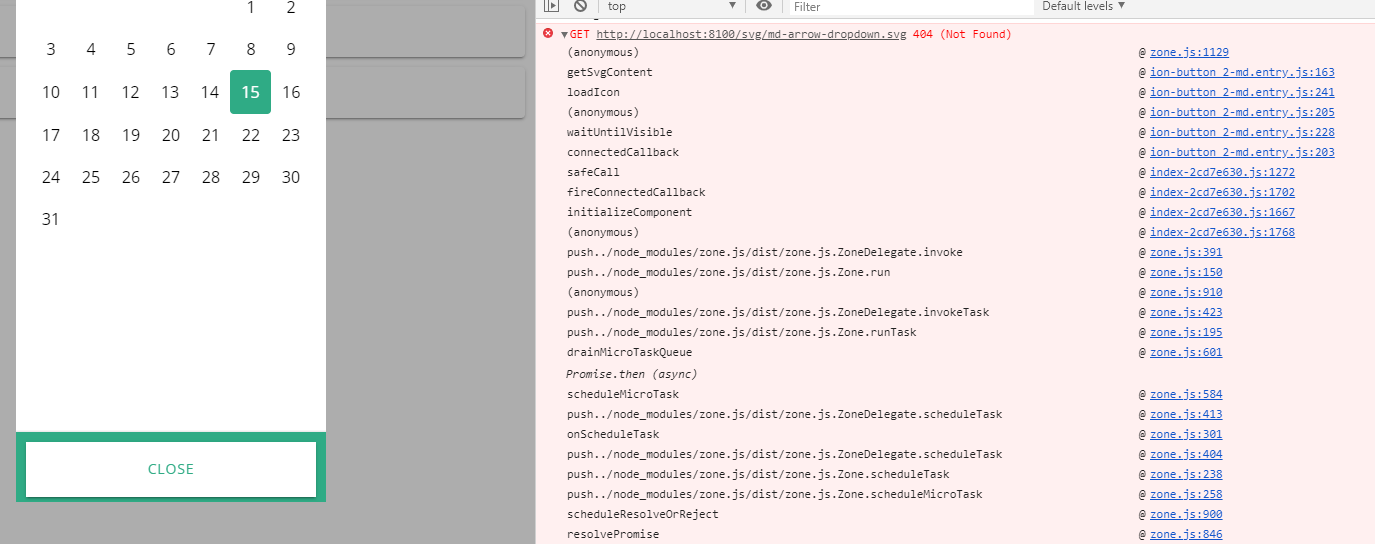Choose calendar day 3
This screenshot has height=544, width=1375.
(x=51, y=49)
